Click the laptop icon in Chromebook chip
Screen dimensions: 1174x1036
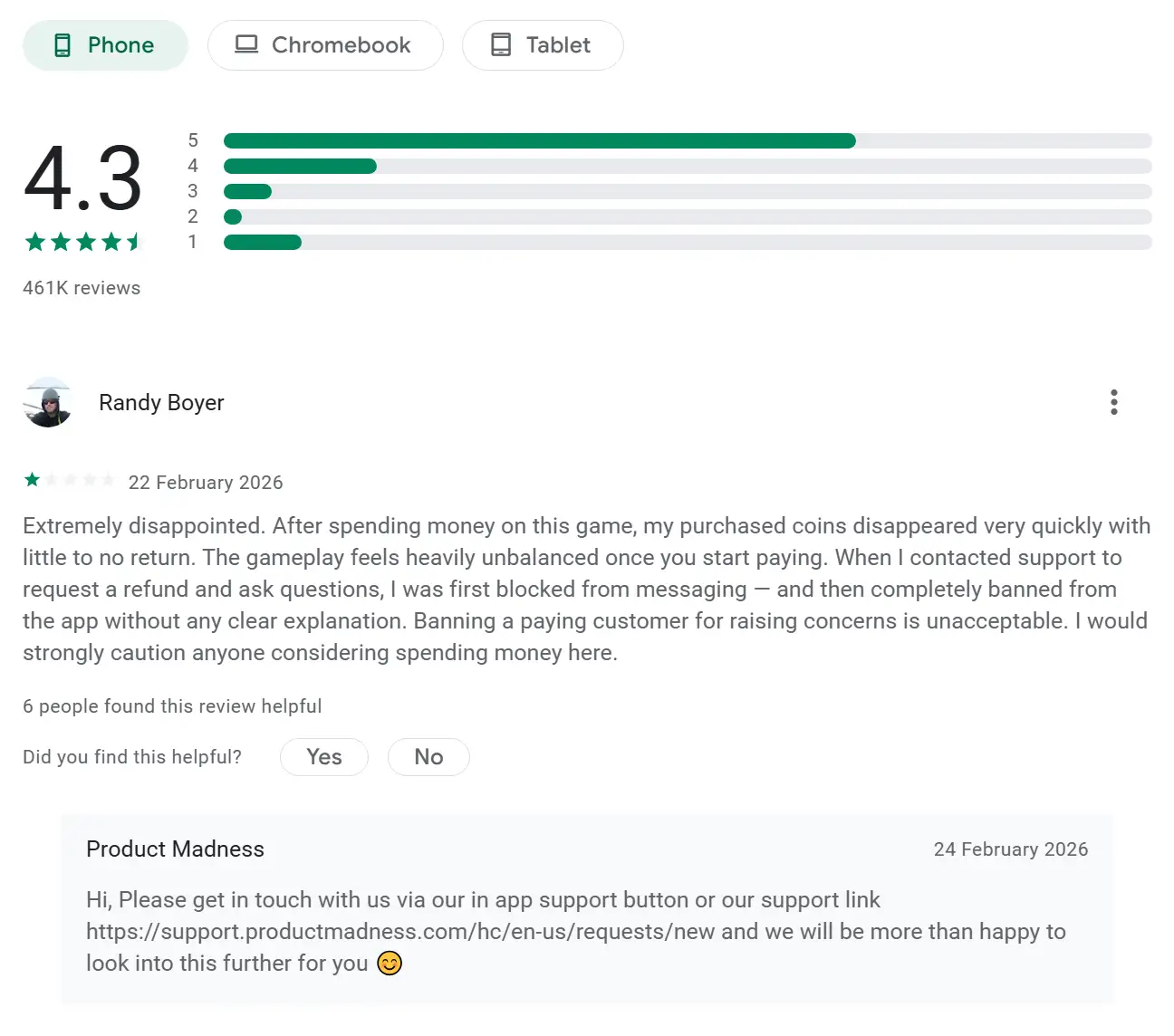point(246,44)
